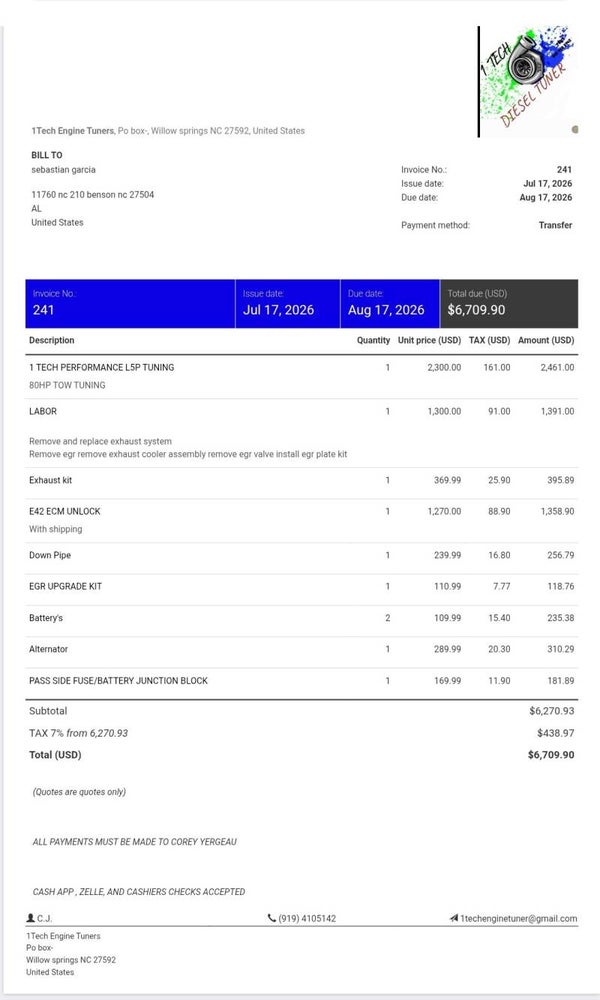Select the E42 ECM UNLOCK line item
This screenshot has width=600, height=1000.
64,511
